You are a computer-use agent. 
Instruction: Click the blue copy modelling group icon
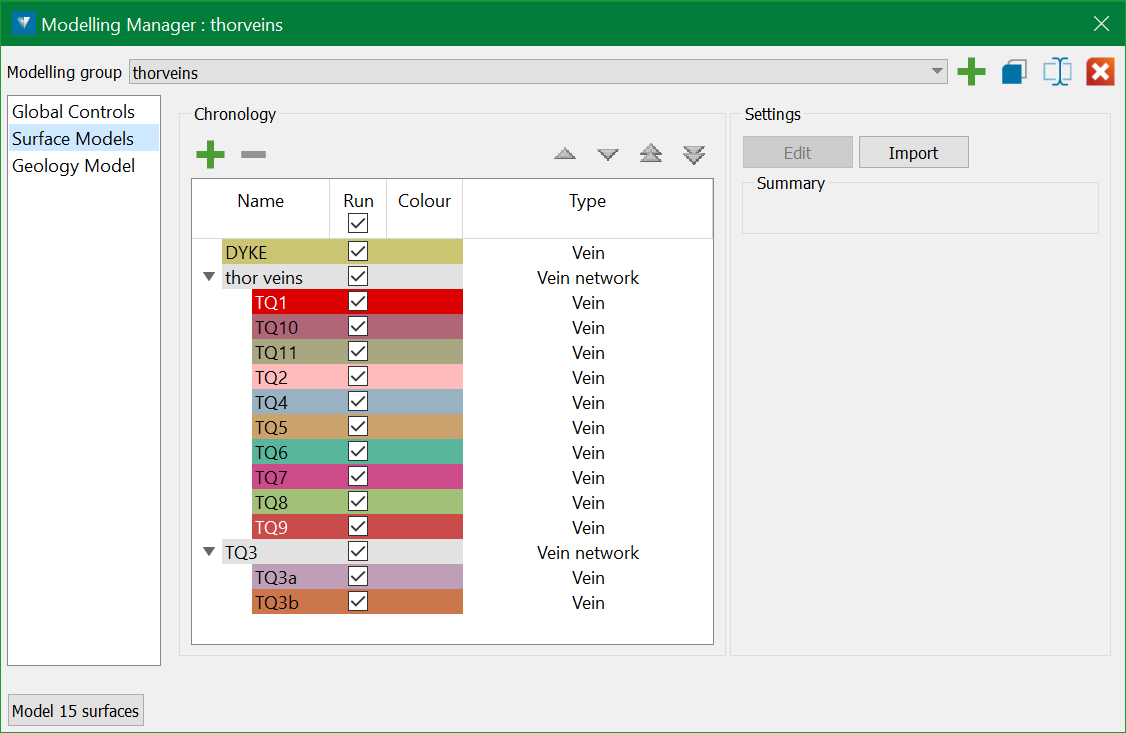1014,72
